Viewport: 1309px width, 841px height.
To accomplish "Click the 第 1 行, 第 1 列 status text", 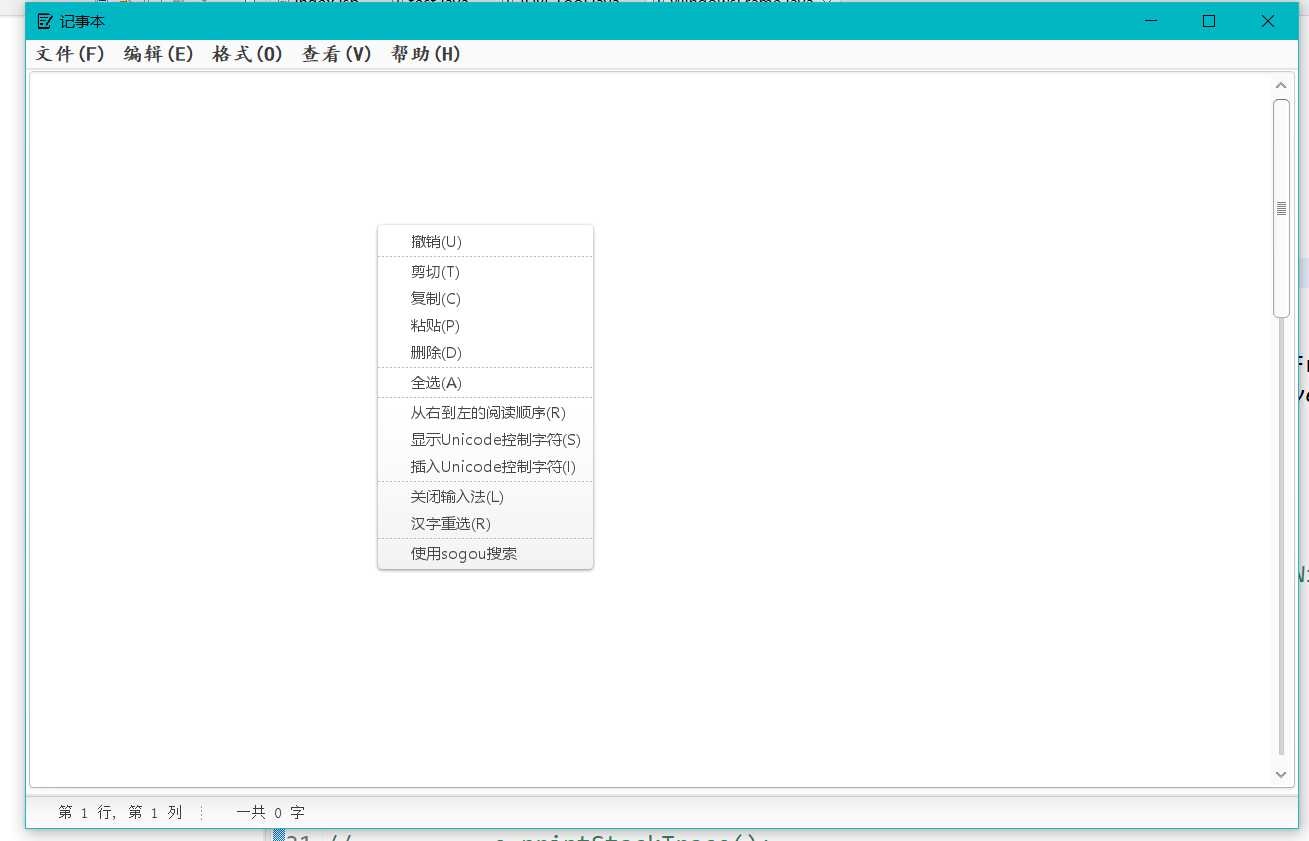I will 120,813.
